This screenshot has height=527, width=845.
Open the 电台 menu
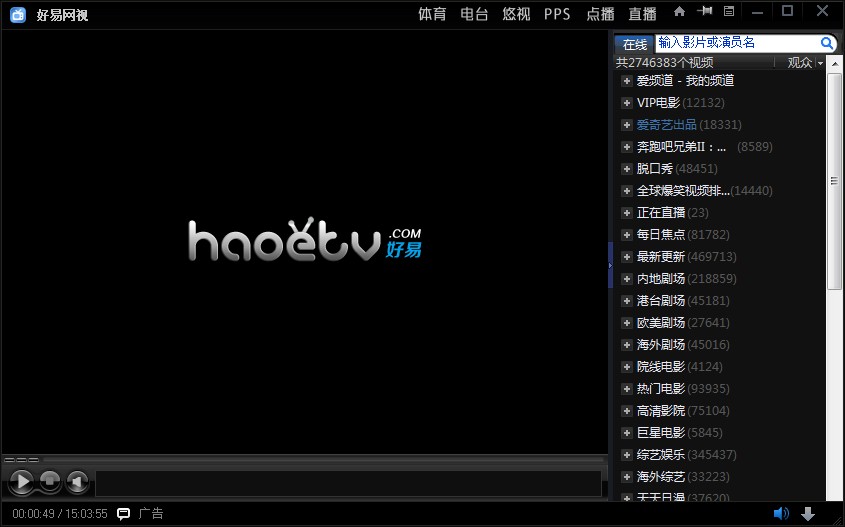[474, 14]
